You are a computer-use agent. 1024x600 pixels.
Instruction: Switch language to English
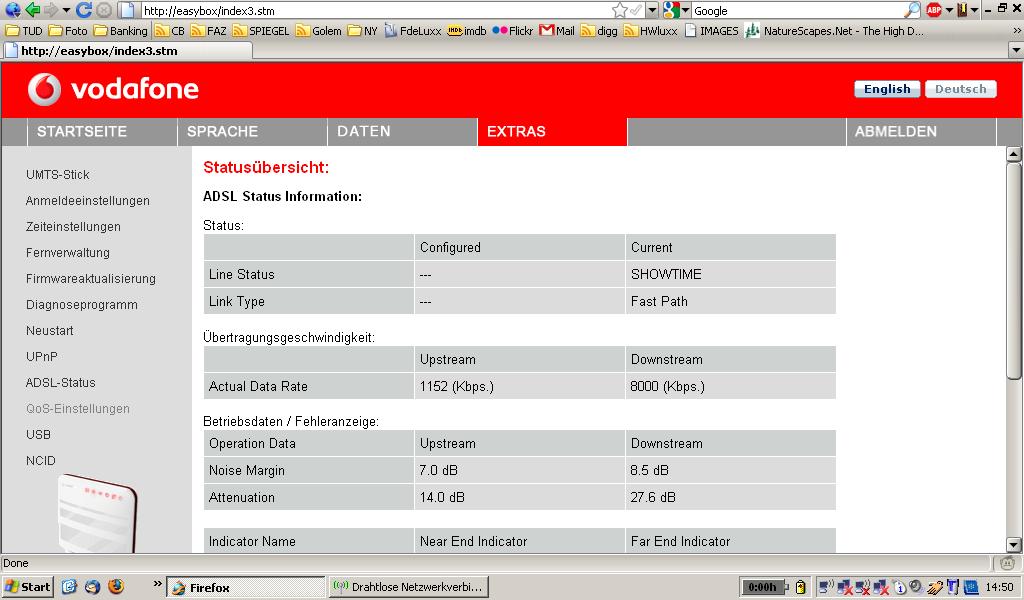(887, 89)
